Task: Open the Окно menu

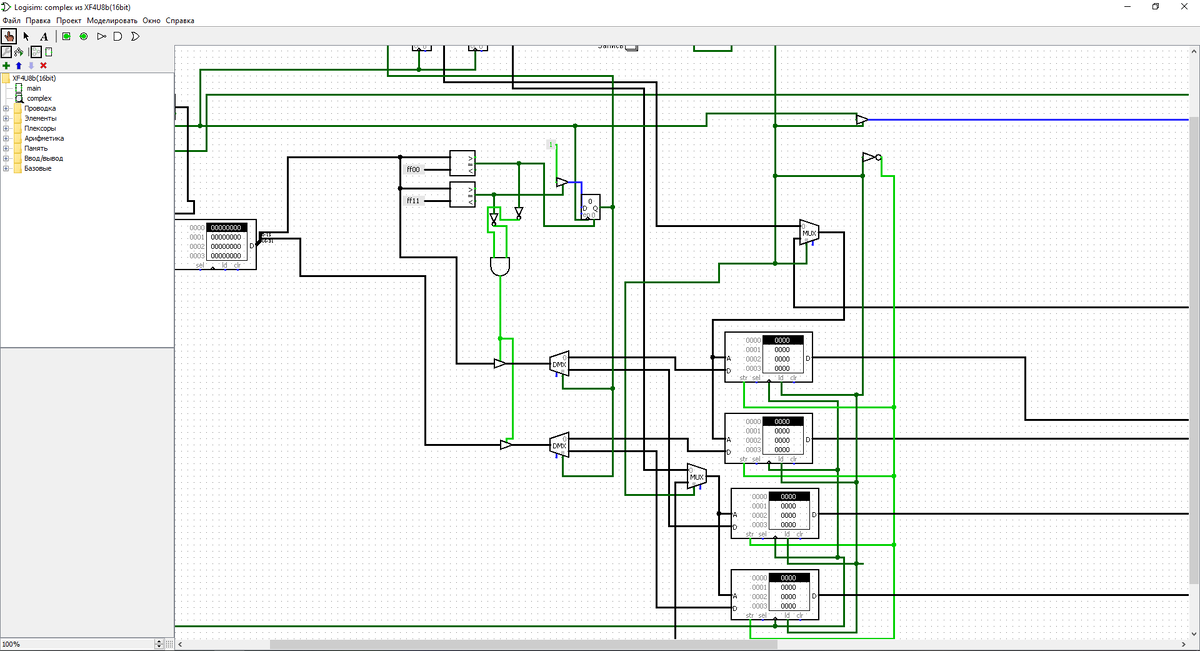Action: pyautogui.click(x=152, y=20)
